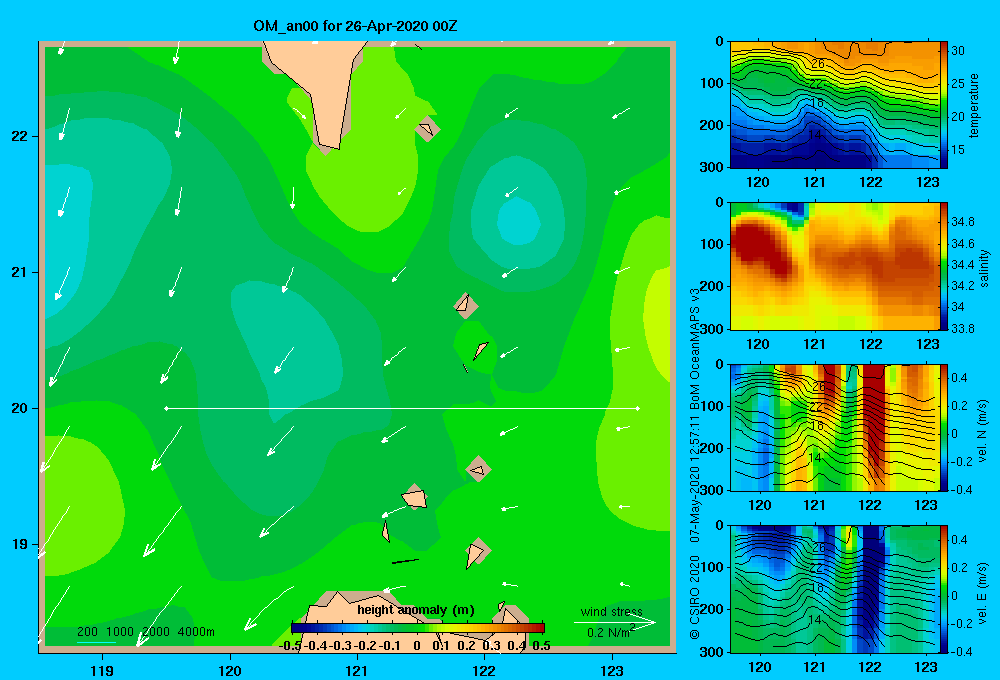
Task: Click the title 'OM_an00 for 26-Apr-2020 00Z'
Action: pyautogui.click(x=355, y=26)
